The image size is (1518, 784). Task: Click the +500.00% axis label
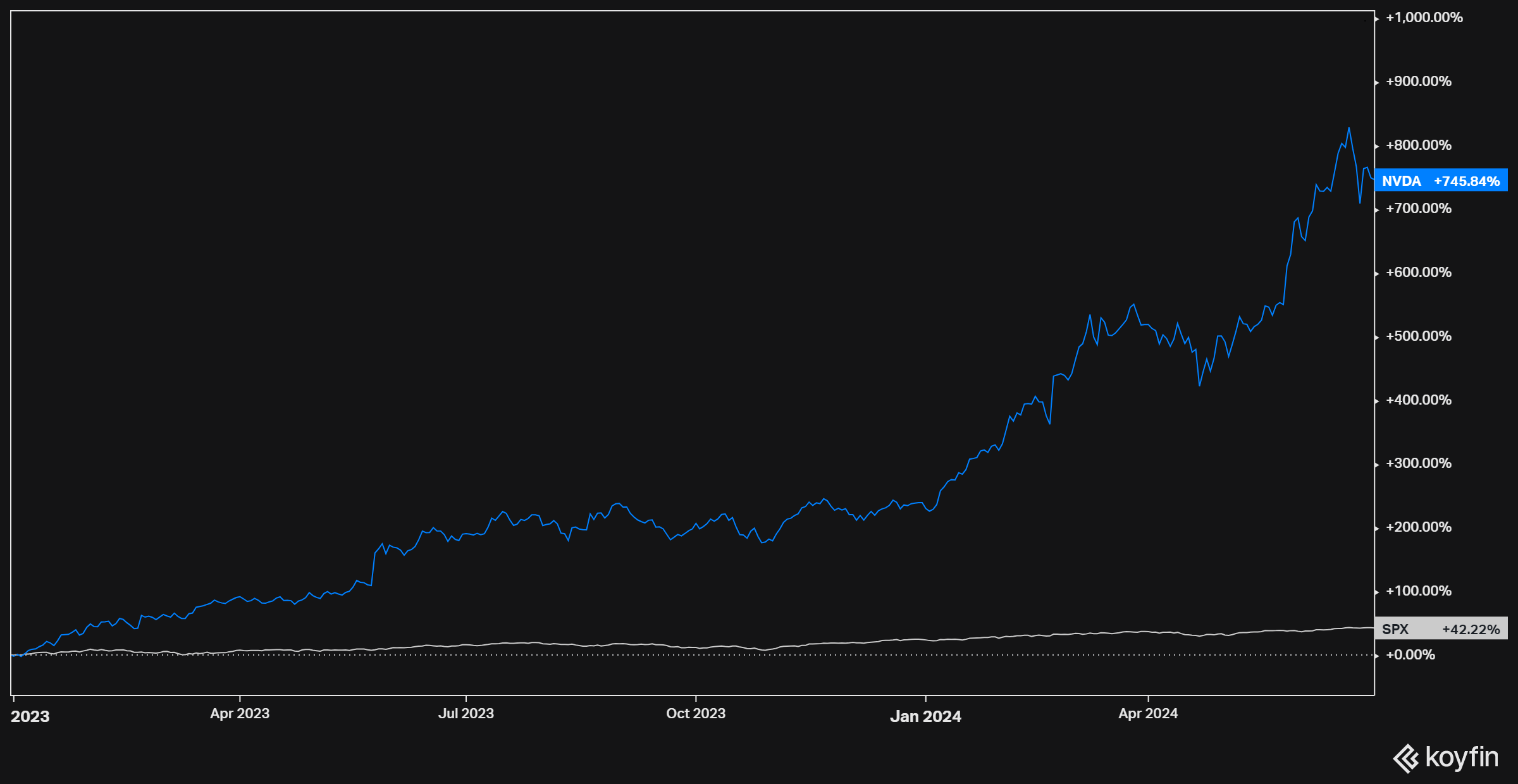[1419, 336]
